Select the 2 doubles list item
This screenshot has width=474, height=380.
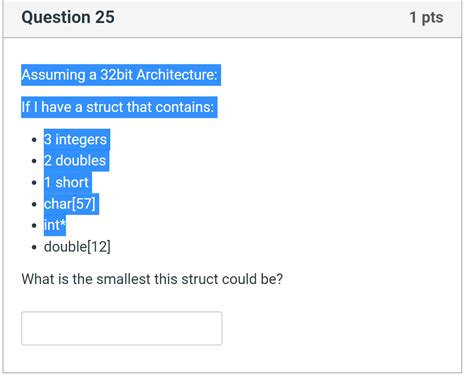75,161
